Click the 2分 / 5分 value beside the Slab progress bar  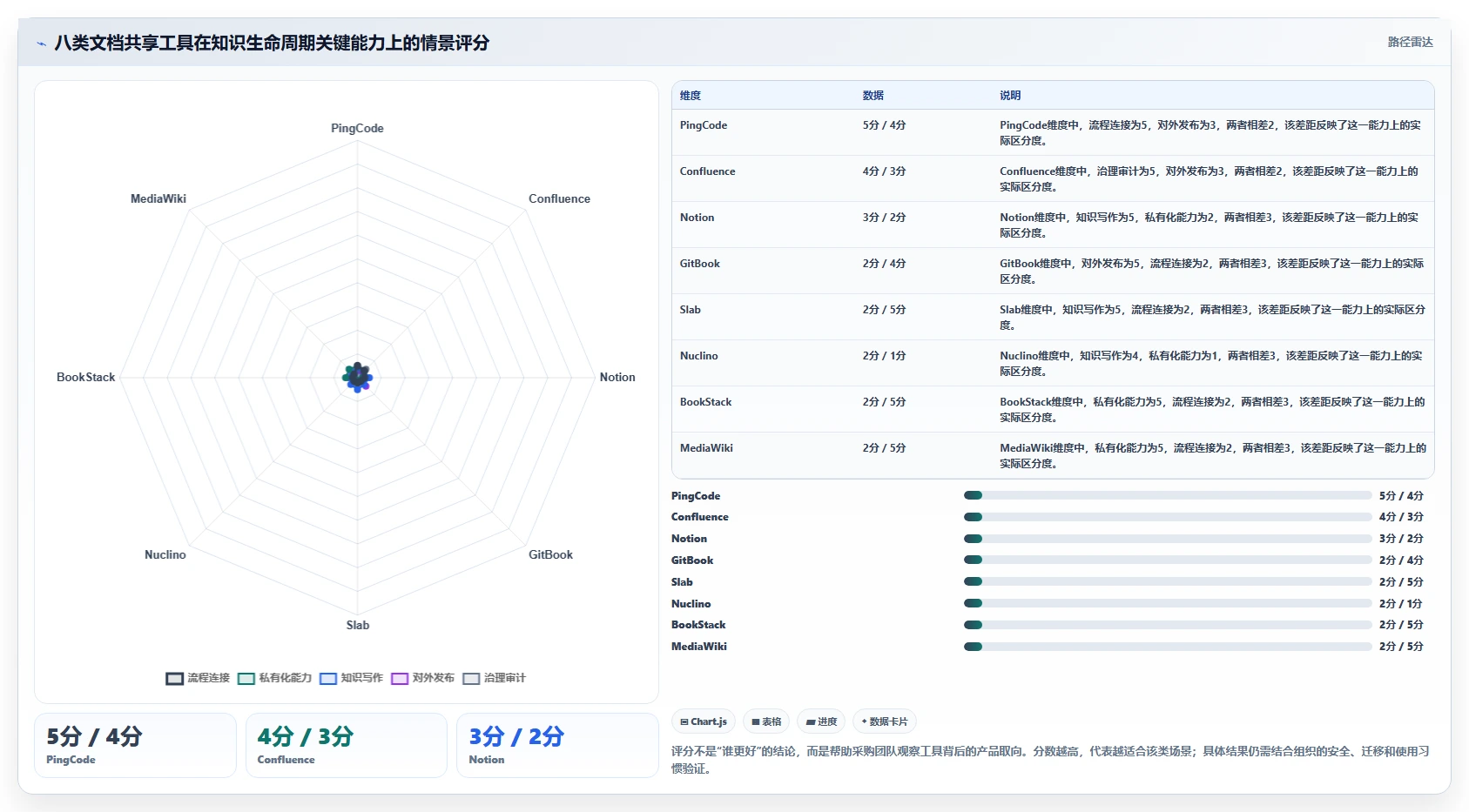pyautogui.click(x=1401, y=582)
